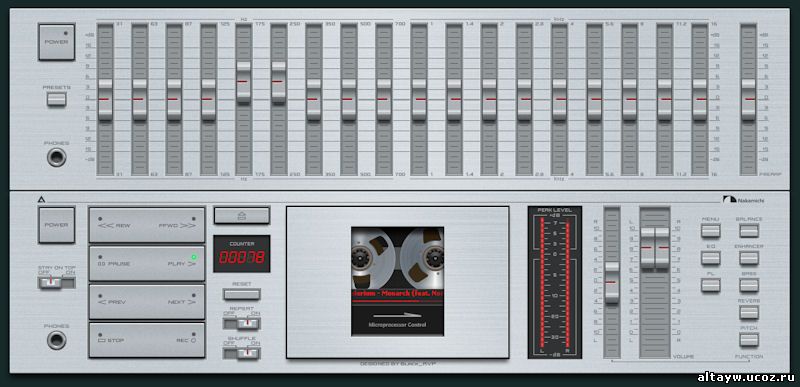
Task: Open the MENU function button
Action: tap(710, 231)
